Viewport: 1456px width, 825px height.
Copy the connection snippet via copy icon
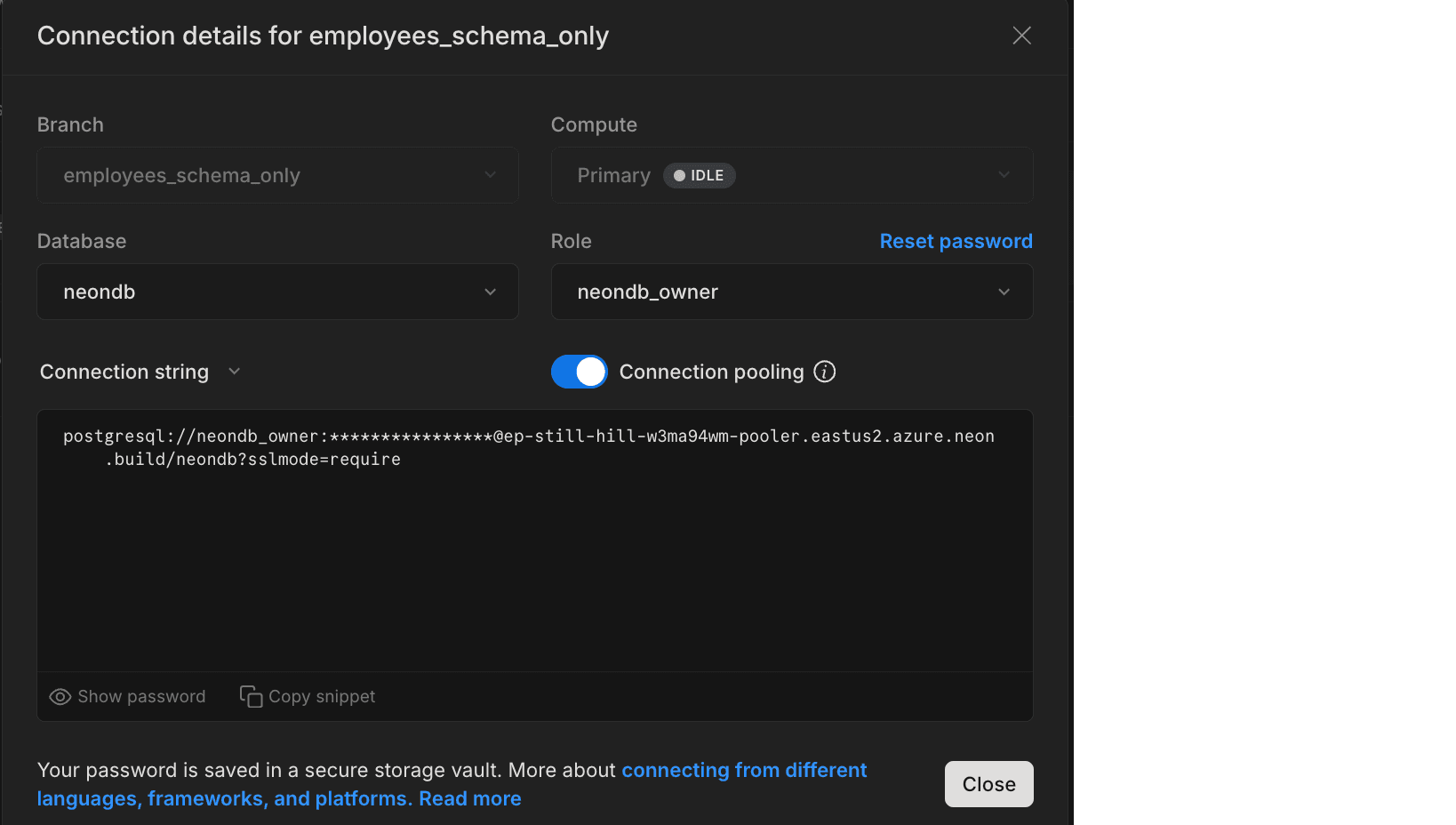(x=250, y=697)
